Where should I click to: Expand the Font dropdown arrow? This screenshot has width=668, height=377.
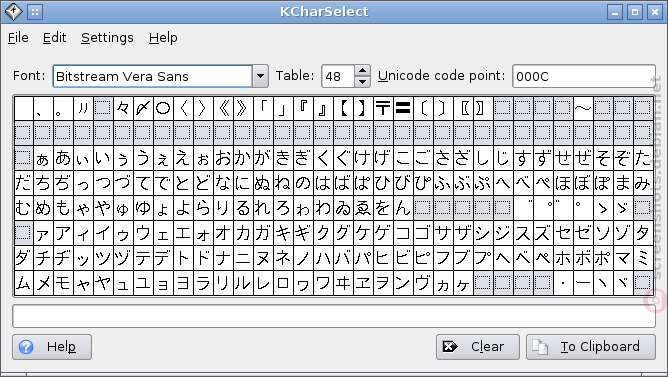[x=260, y=76]
